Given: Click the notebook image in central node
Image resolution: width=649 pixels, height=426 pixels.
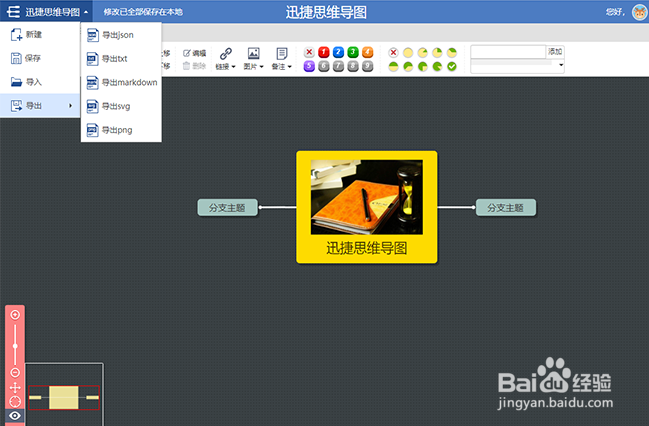Looking at the screenshot, I should 367,197.
